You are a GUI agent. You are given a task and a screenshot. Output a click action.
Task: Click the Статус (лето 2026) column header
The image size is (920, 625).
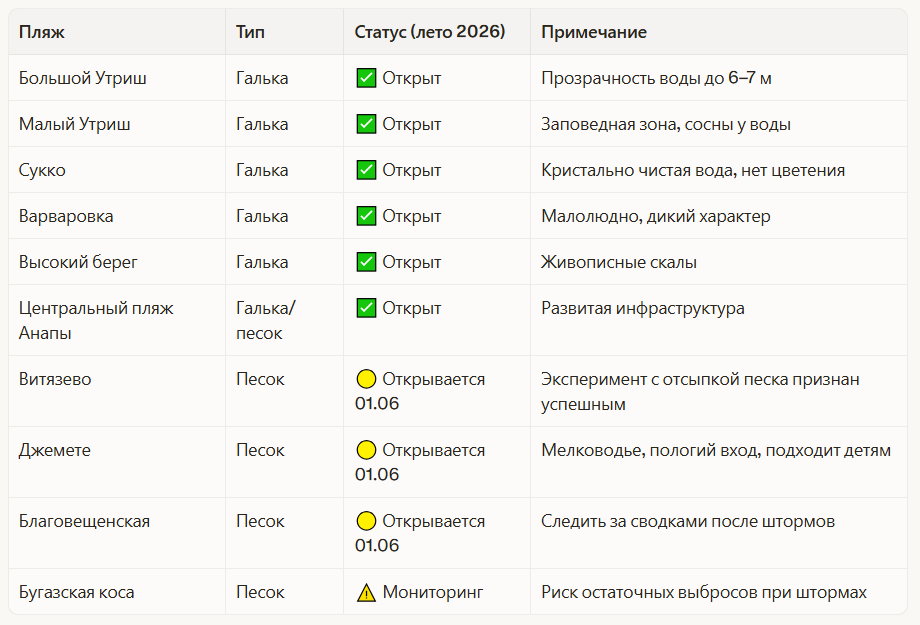coord(429,32)
